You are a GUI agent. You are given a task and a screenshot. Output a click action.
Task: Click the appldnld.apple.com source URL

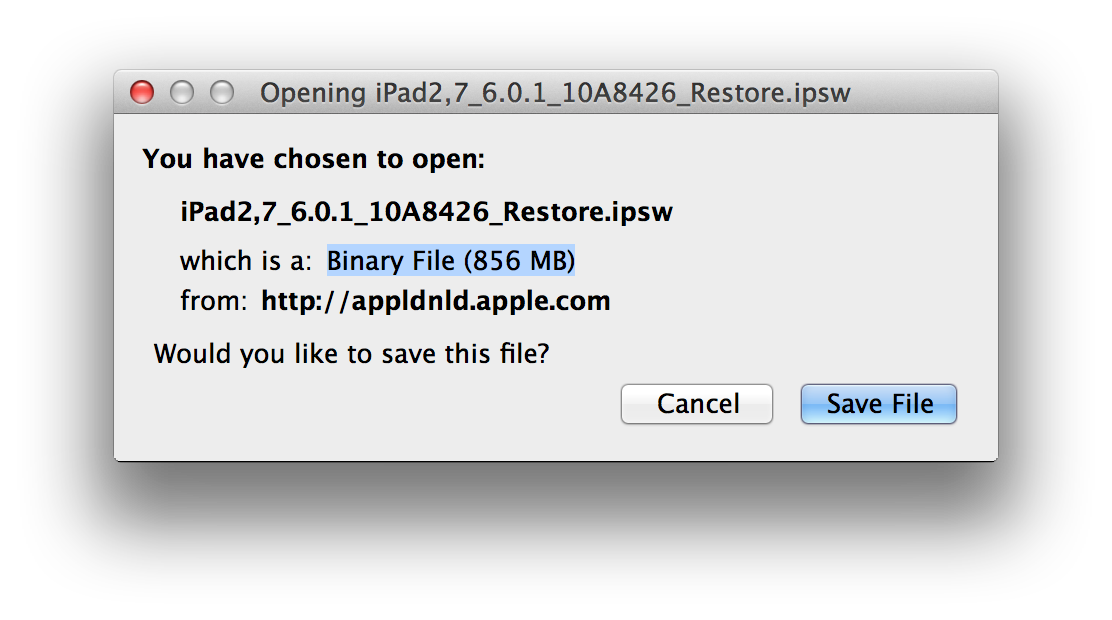point(435,301)
